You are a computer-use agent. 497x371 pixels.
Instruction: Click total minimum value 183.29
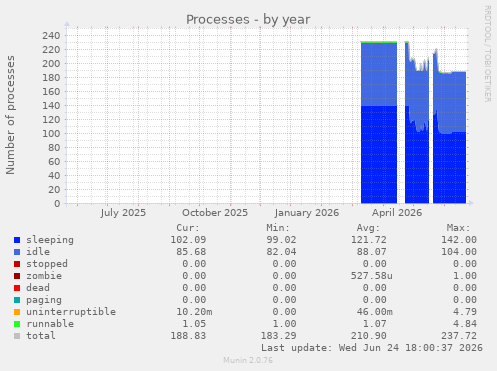click(x=278, y=336)
